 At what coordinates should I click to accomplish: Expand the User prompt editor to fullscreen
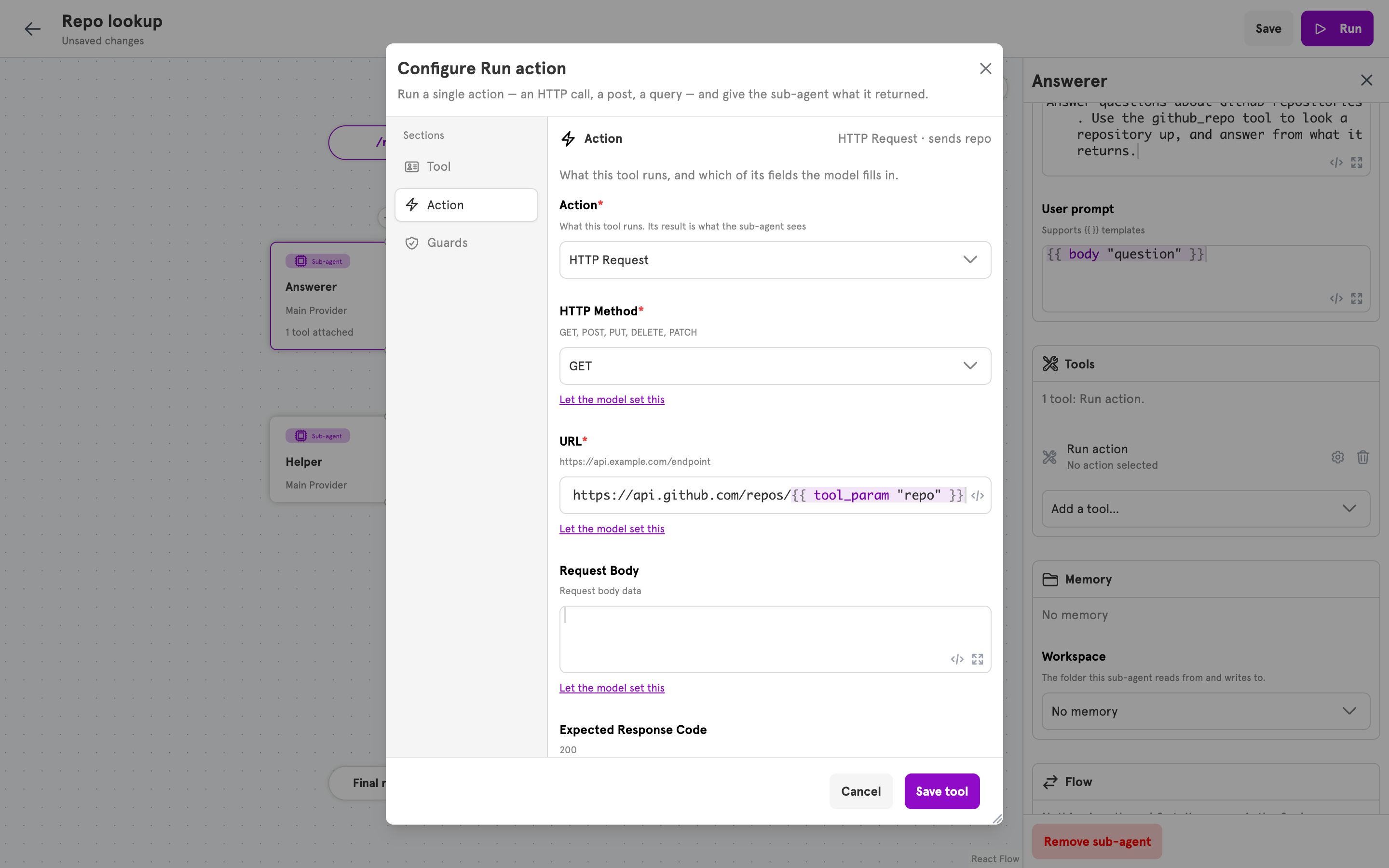[1356, 298]
